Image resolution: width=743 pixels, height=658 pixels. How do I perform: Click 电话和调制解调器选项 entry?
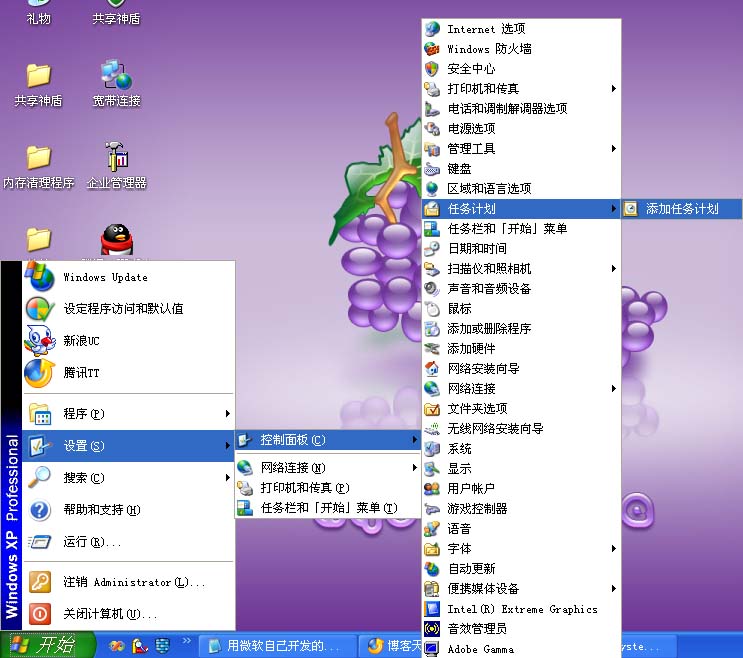coord(521,108)
